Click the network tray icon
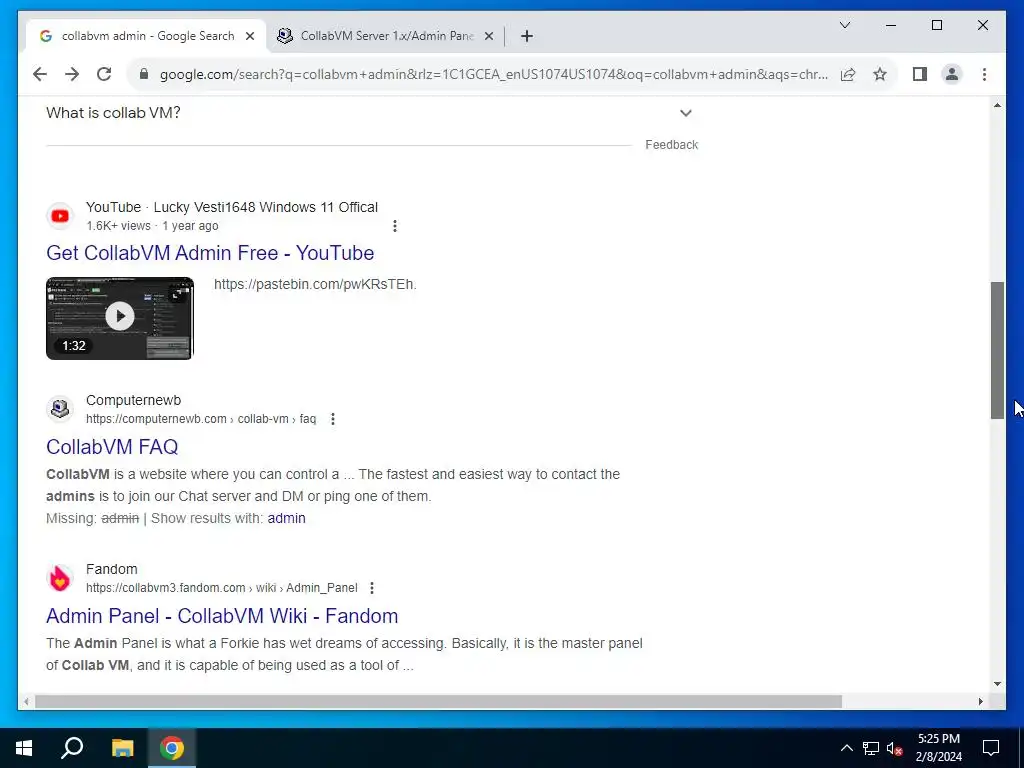 click(871, 748)
